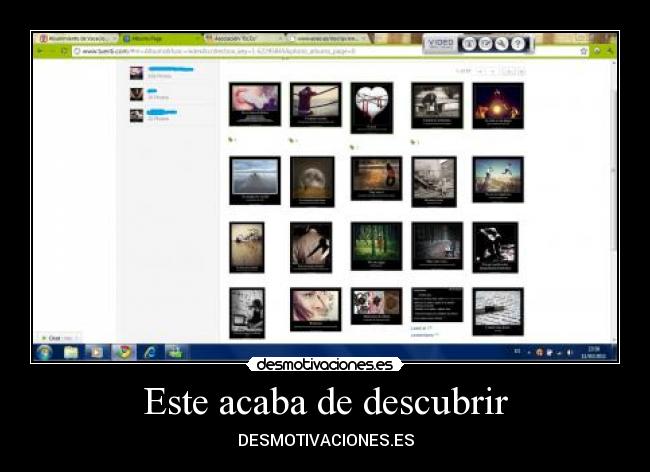
Task: Open the heart-shaped picture thumbnail
Action: point(372,108)
